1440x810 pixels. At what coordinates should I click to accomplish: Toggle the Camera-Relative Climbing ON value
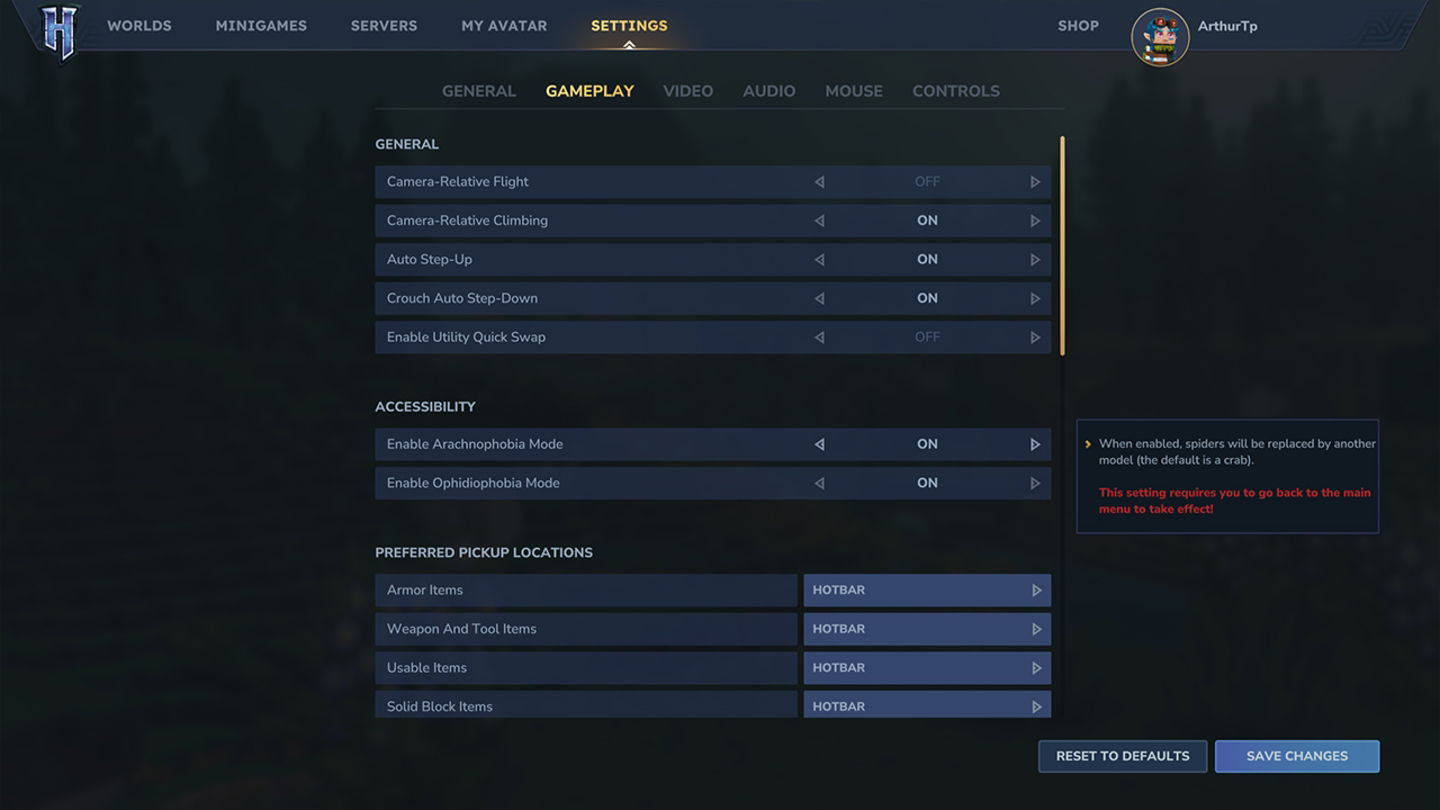pos(927,221)
